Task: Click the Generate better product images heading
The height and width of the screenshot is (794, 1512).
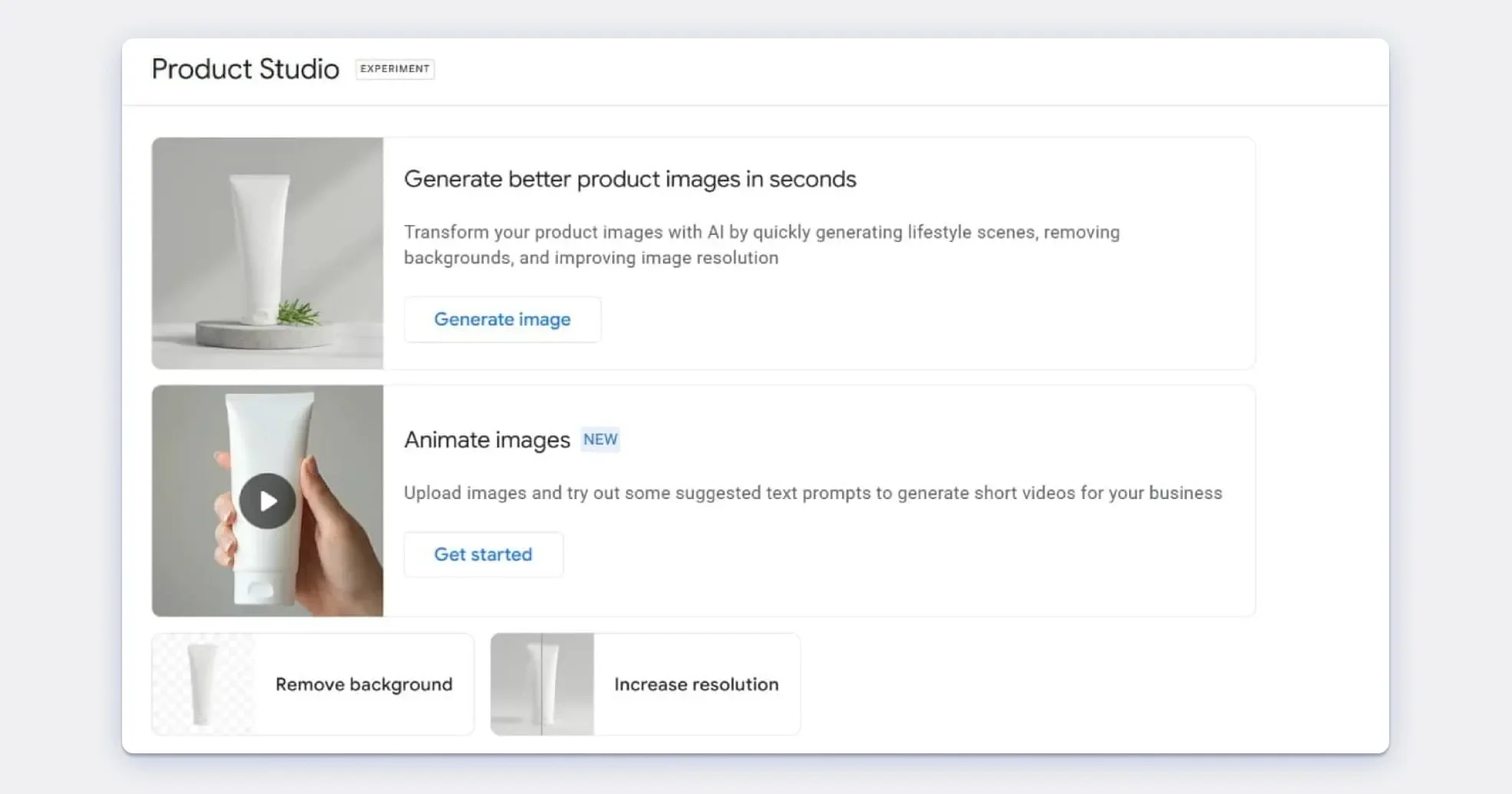Action: point(630,179)
